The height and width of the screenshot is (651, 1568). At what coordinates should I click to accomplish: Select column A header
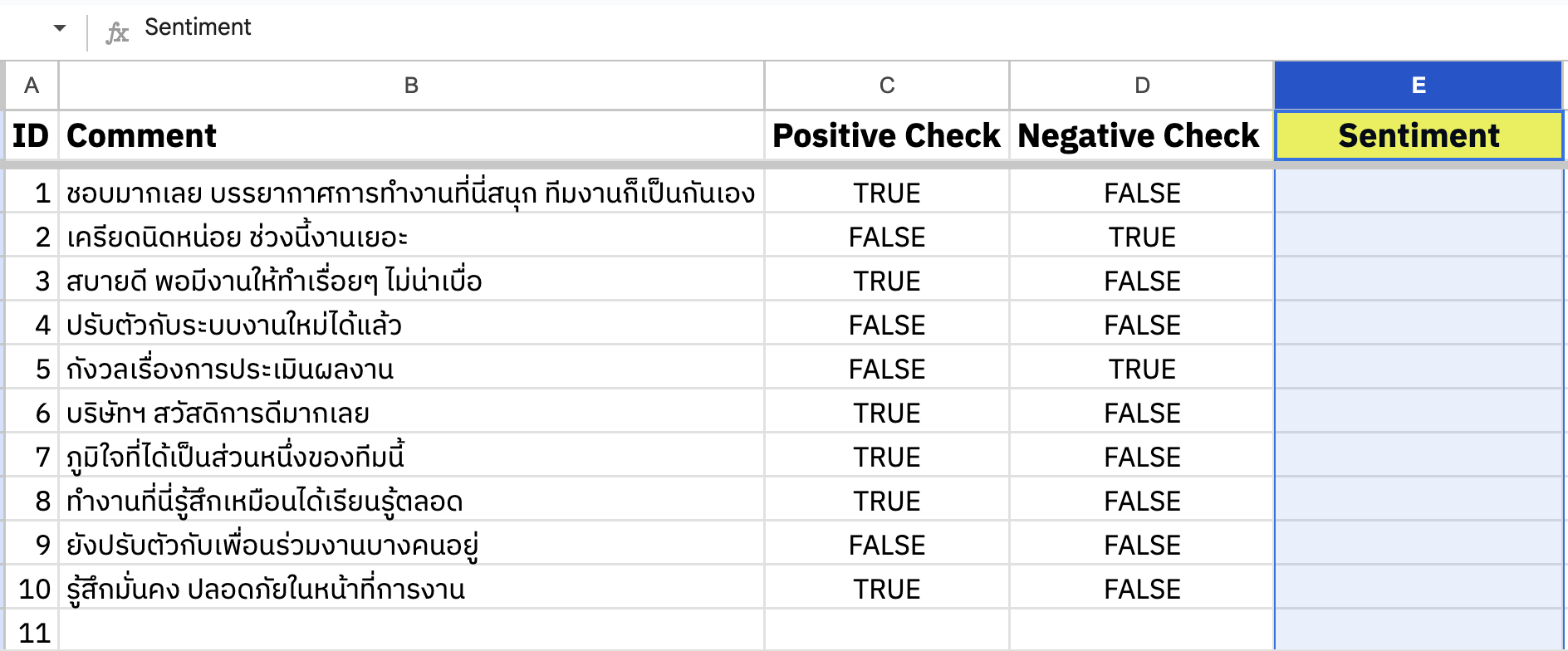(x=31, y=86)
